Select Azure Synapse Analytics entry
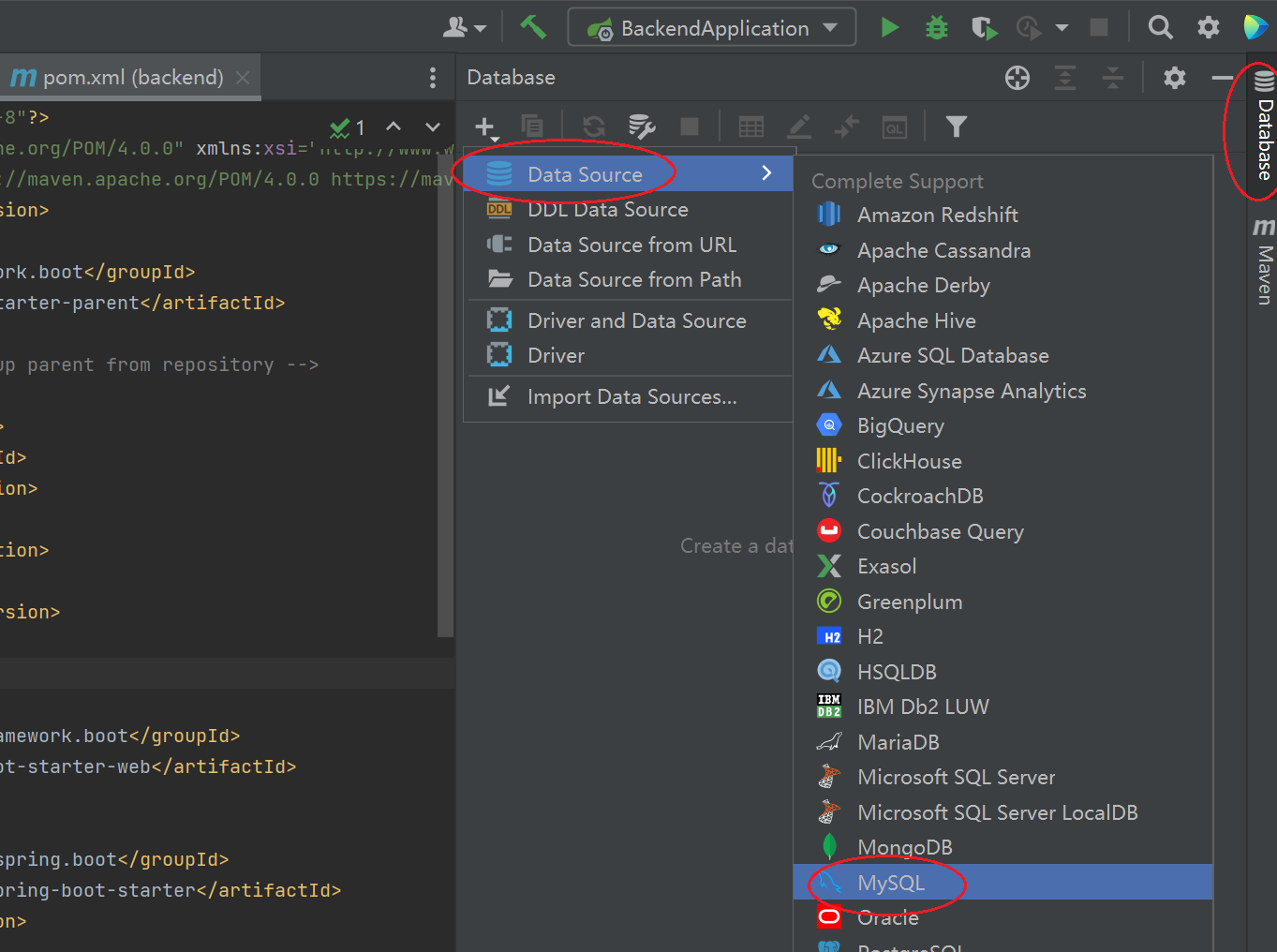This screenshot has height=952, width=1277. (1002, 391)
